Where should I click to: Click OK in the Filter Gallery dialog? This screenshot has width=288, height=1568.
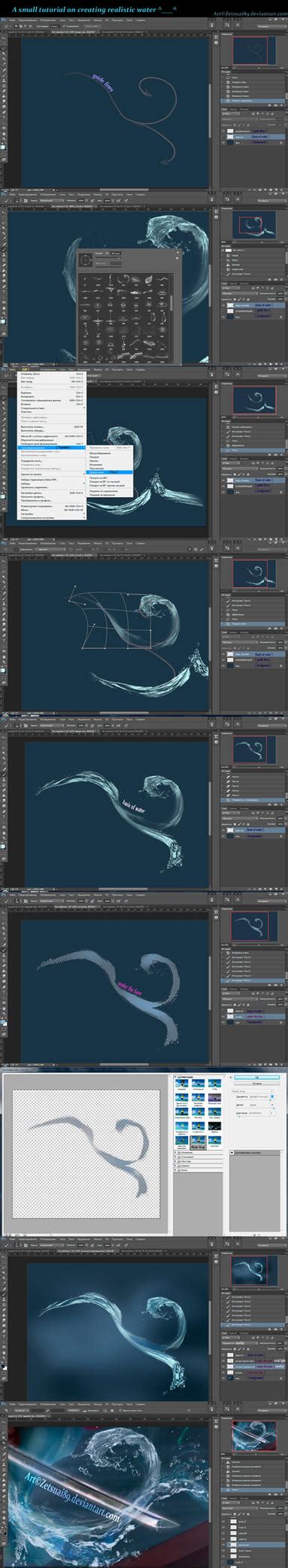point(256,1076)
